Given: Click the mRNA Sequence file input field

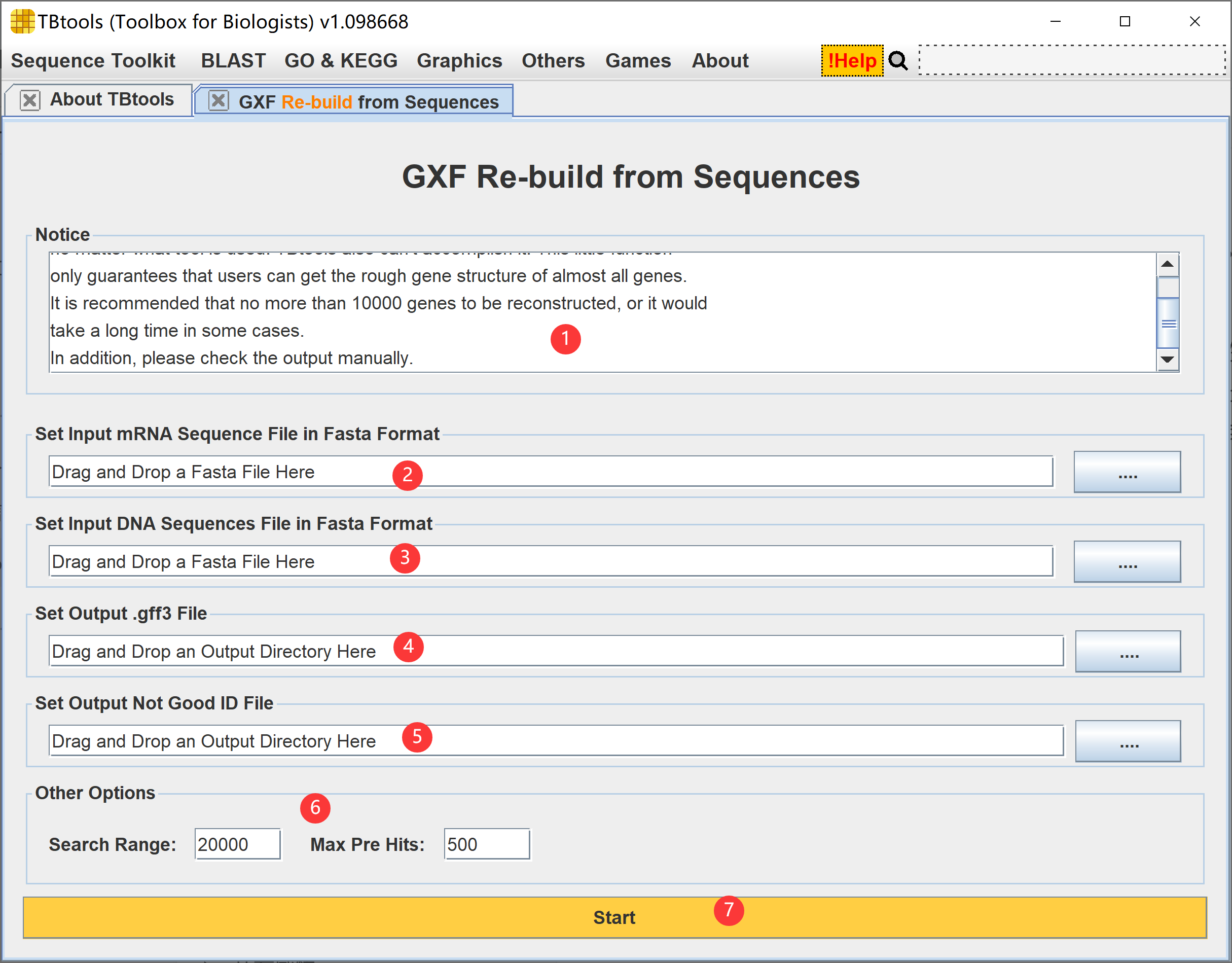Looking at the screenshot, I should coord(551,471).
